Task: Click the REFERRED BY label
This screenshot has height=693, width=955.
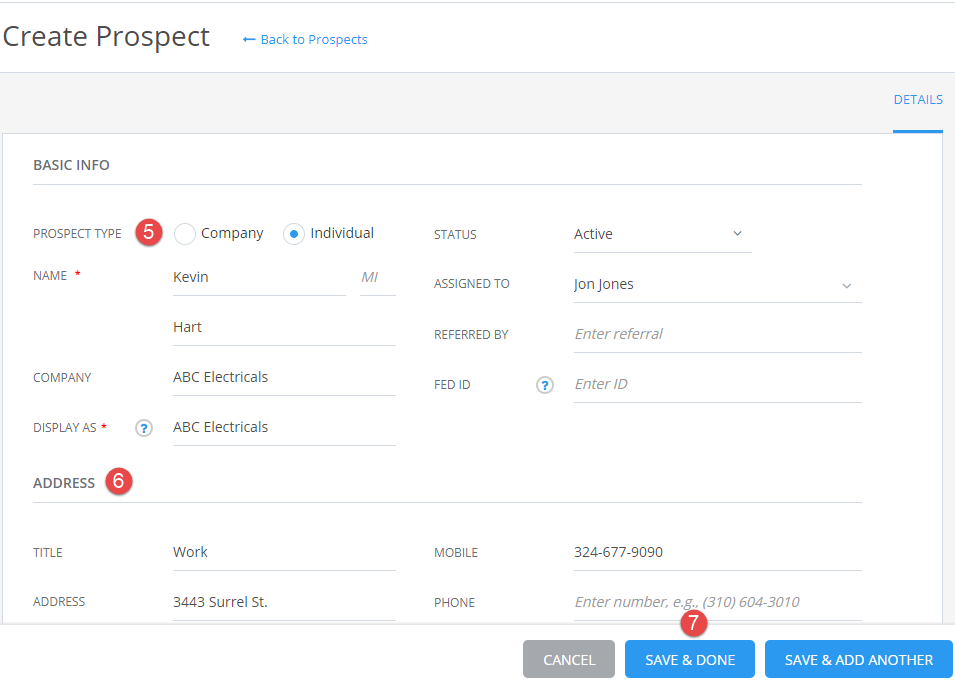Action: 471,335
